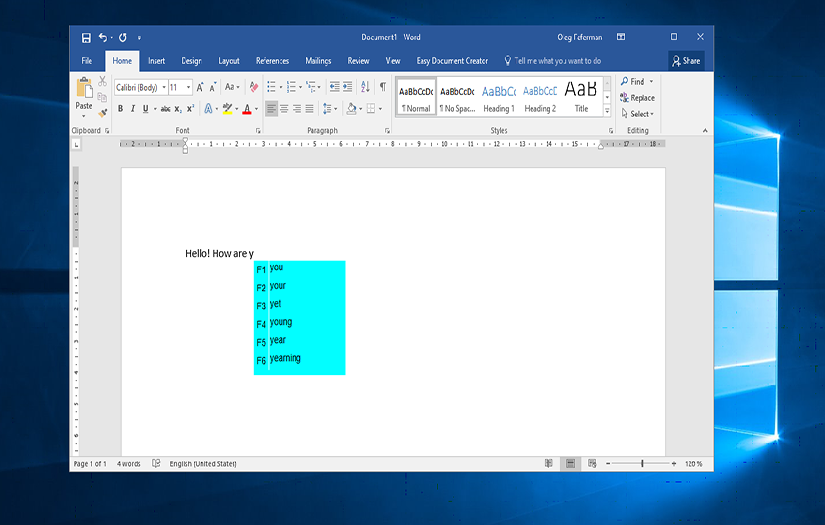The height and width of the screenshot is (525, 825).
Task: Toggle bold formatting
Action: (120, 108)
